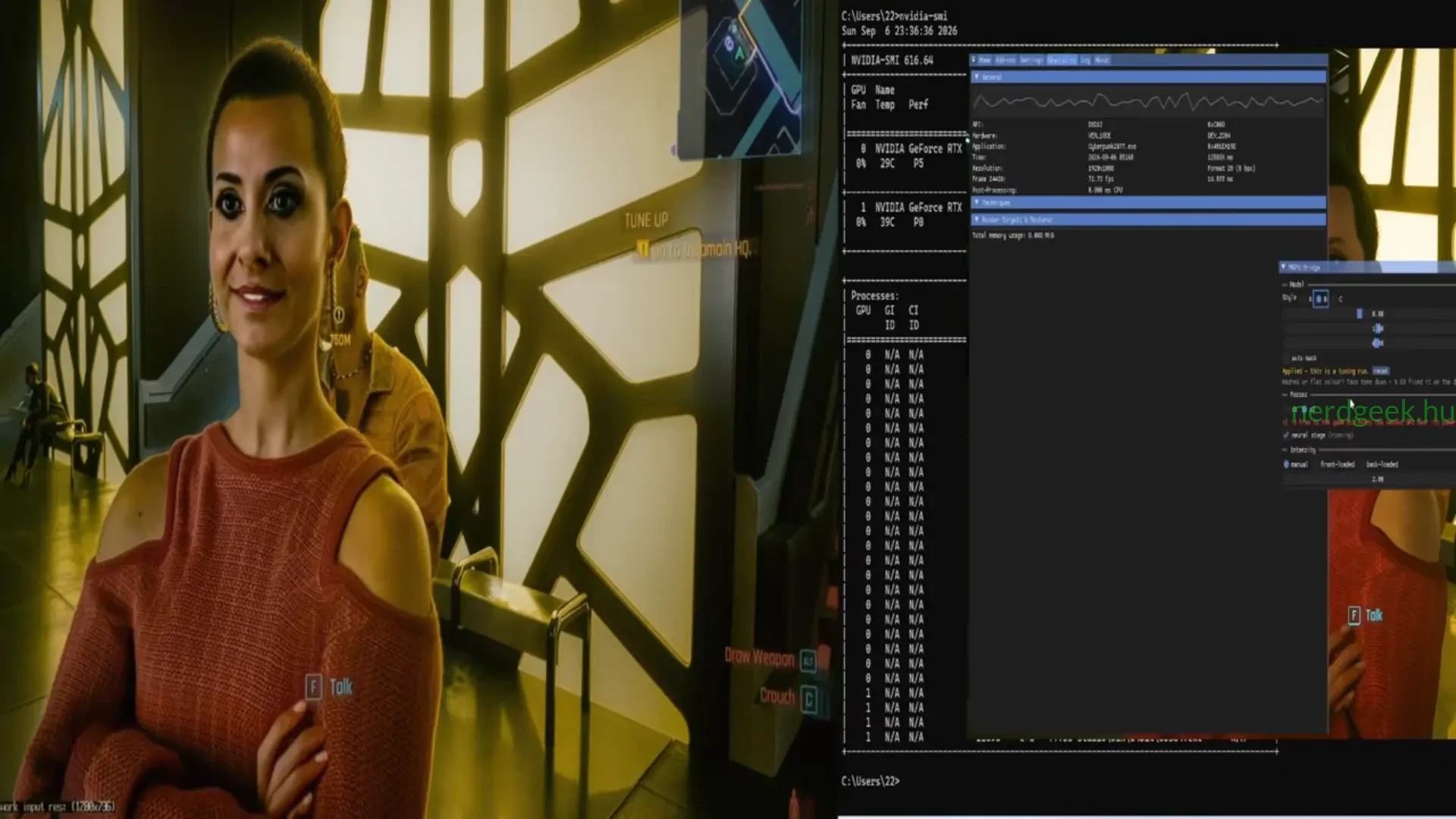Screen dimensions: 1456x819
Task: Click the 'Cyberpunk2077.exe' application value
Action: coord(1112,146)
